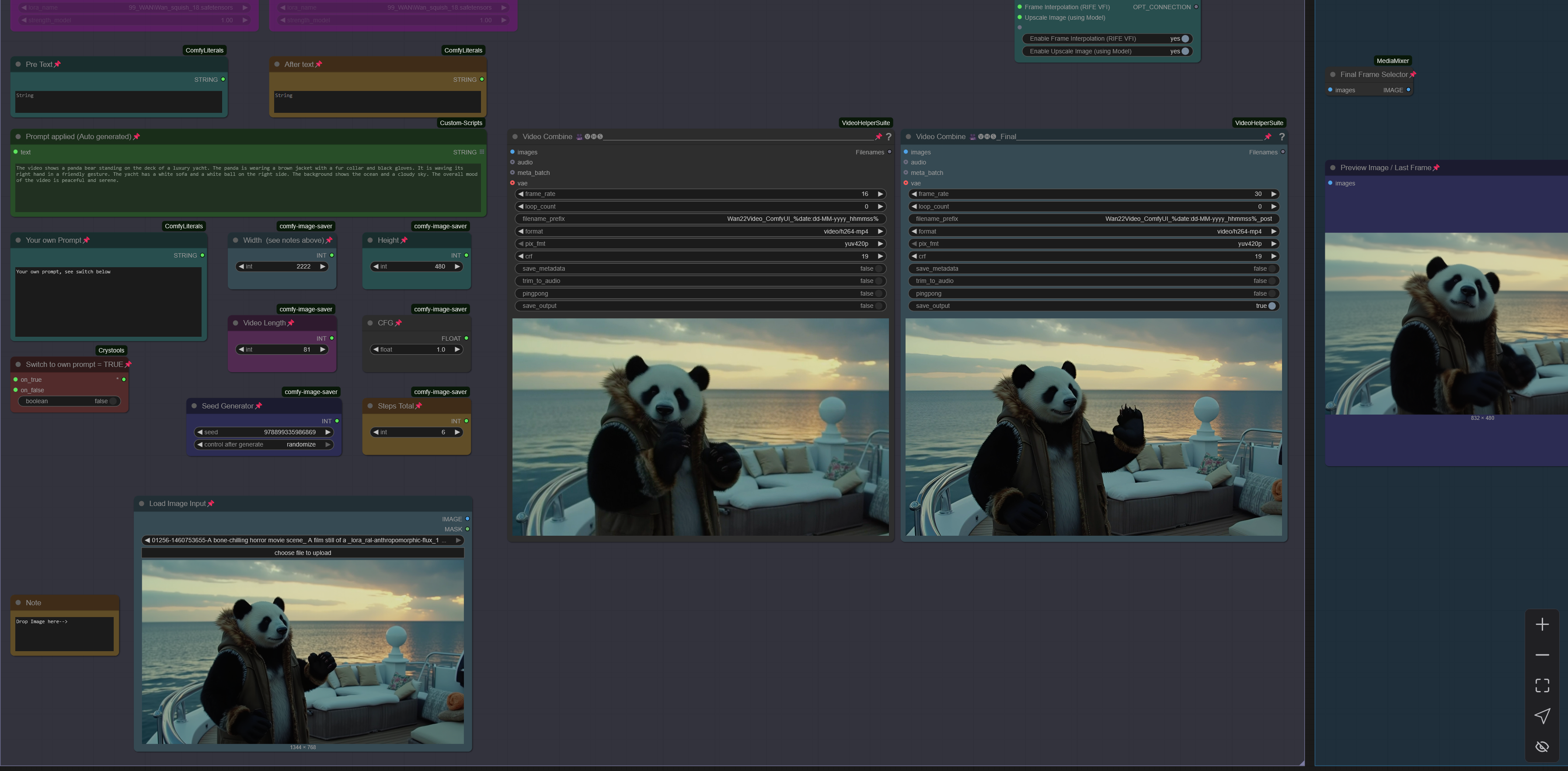This screenshot has height=771, width=1568.
Task: Collapse the Note node via its title dot
Action: [18, 603]
